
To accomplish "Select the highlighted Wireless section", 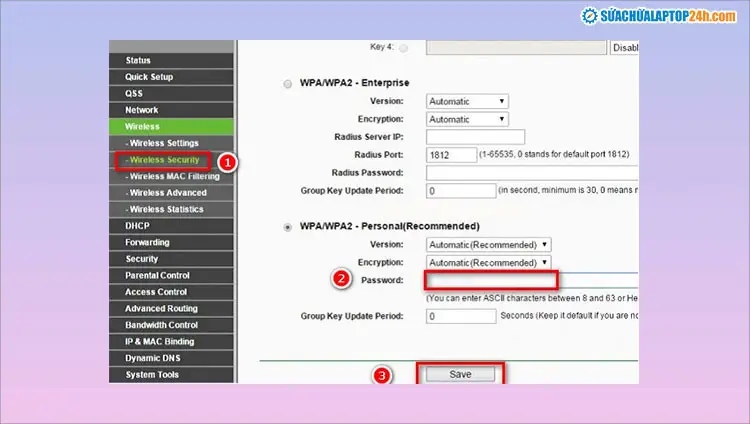I will [171, 126].
